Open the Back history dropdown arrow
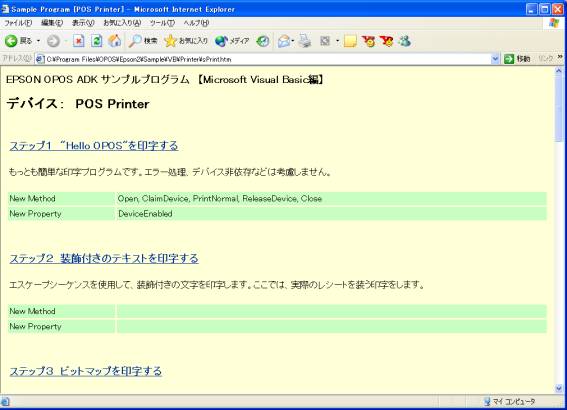The image size is (567, 410). click(38, 41)
